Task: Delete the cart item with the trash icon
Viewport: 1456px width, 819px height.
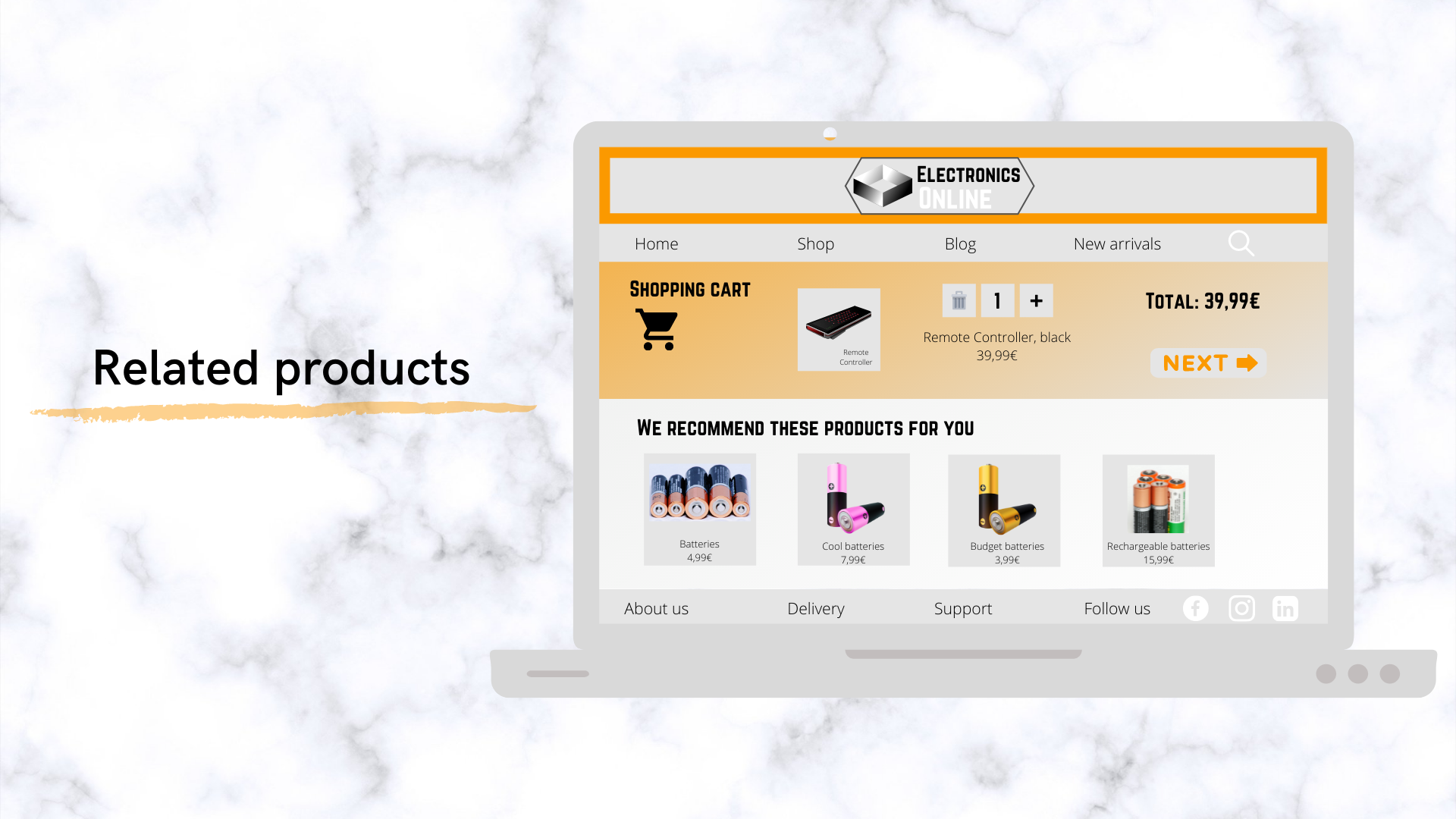Action: click(959, 301)
